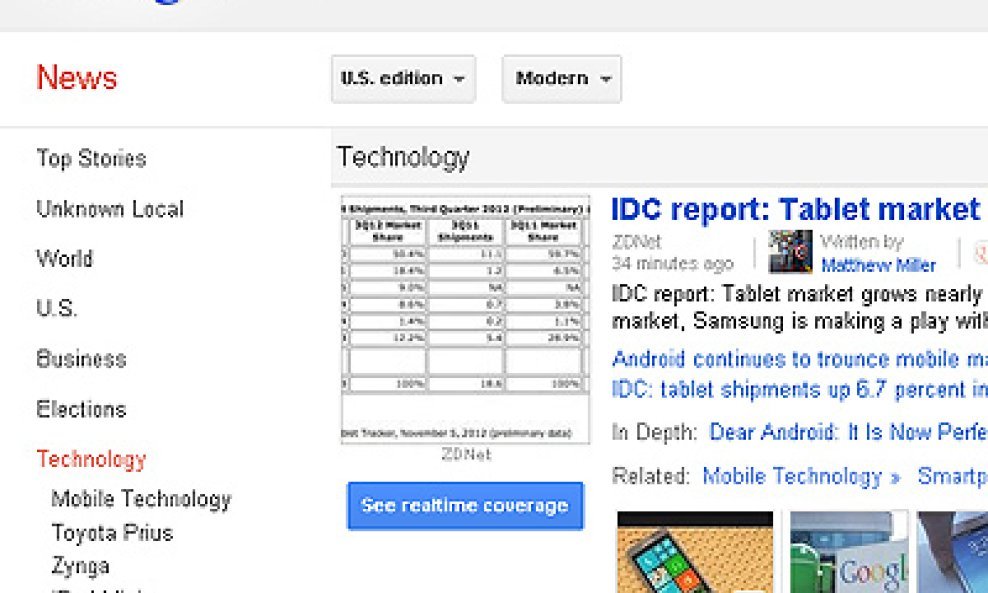The image size is (988, 593).
Task: Open the Business news section
Action: (81, 359)
